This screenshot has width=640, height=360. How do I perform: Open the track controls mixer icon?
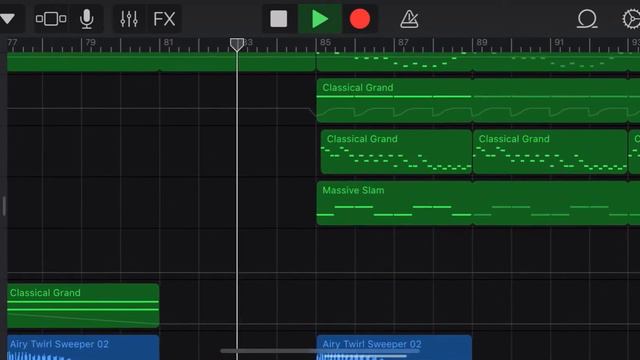click(129, 19)
